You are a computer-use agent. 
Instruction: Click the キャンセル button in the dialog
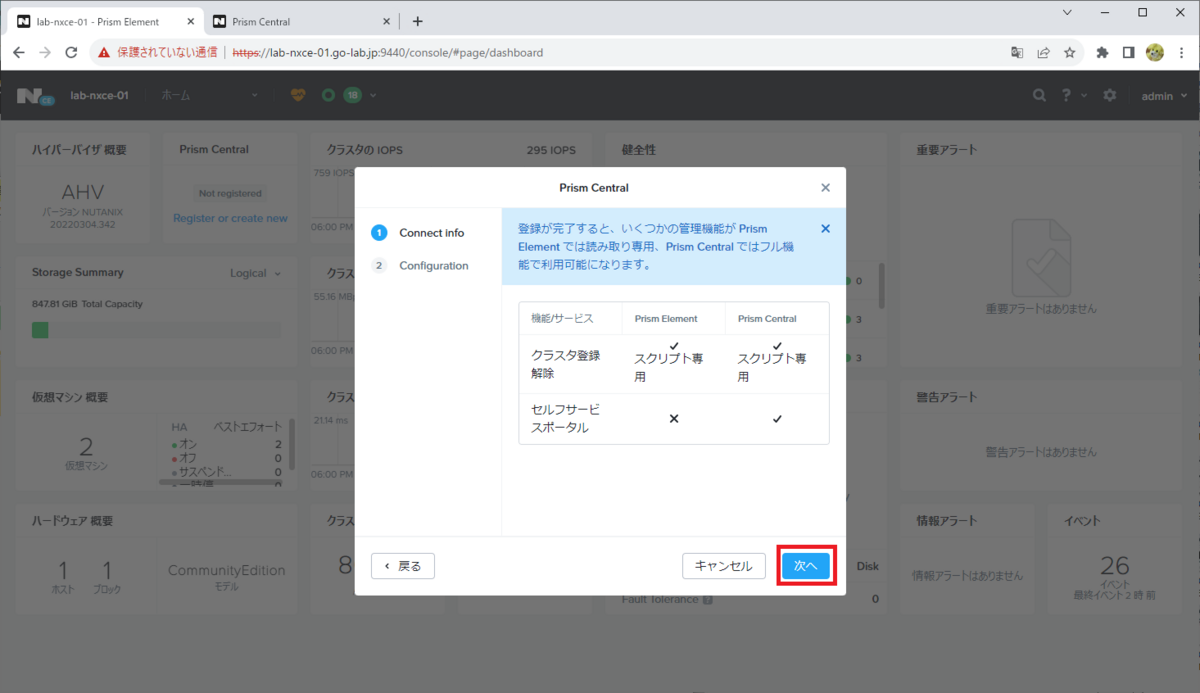[x=724, y=566]
